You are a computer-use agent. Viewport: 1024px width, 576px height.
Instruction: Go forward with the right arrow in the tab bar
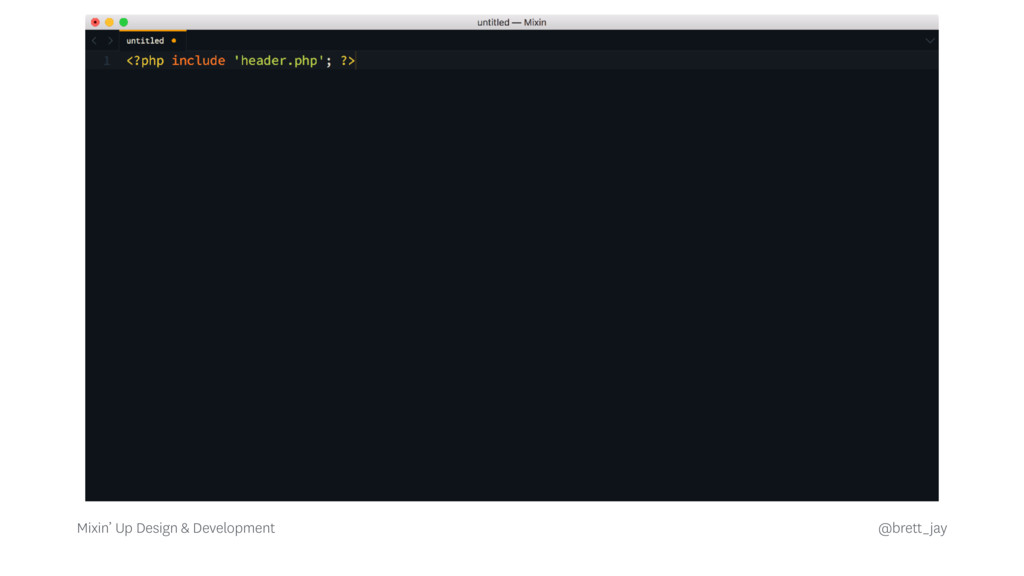(x=110, y=40)
